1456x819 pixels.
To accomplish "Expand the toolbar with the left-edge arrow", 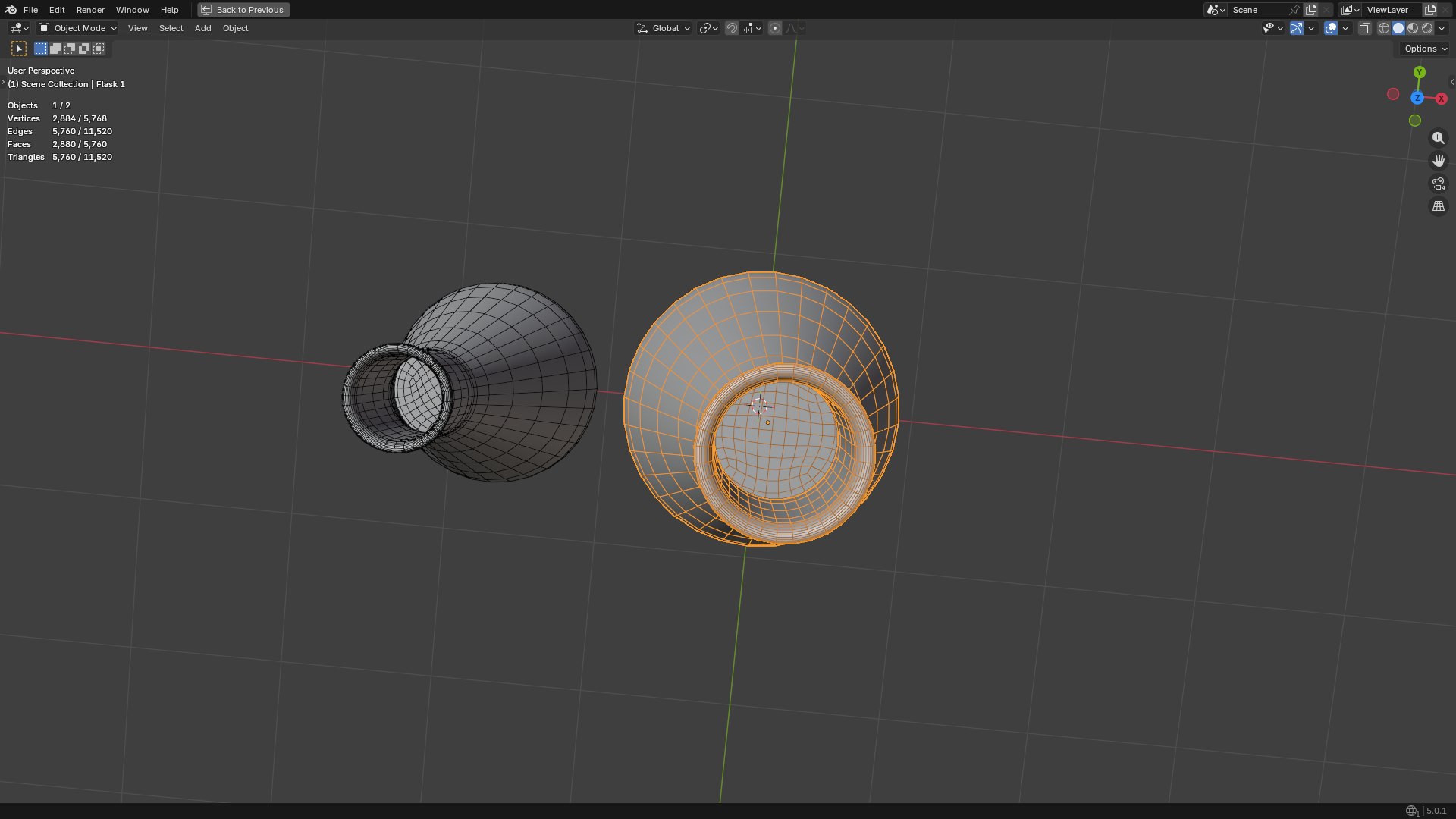I will coord(3,82).
